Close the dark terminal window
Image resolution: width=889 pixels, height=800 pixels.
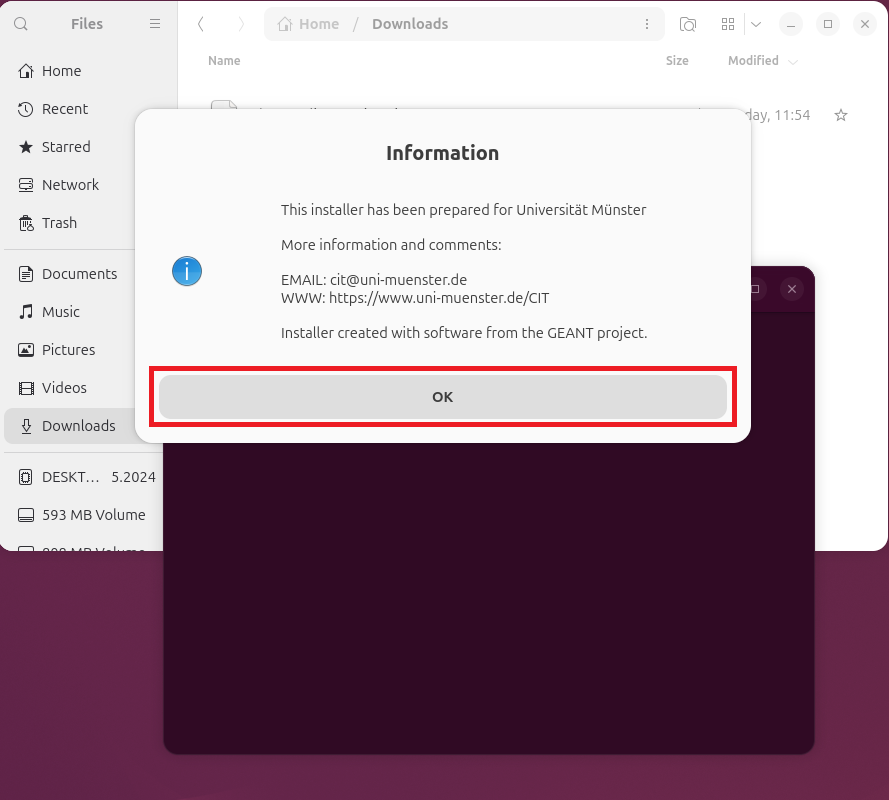point(792,289)
